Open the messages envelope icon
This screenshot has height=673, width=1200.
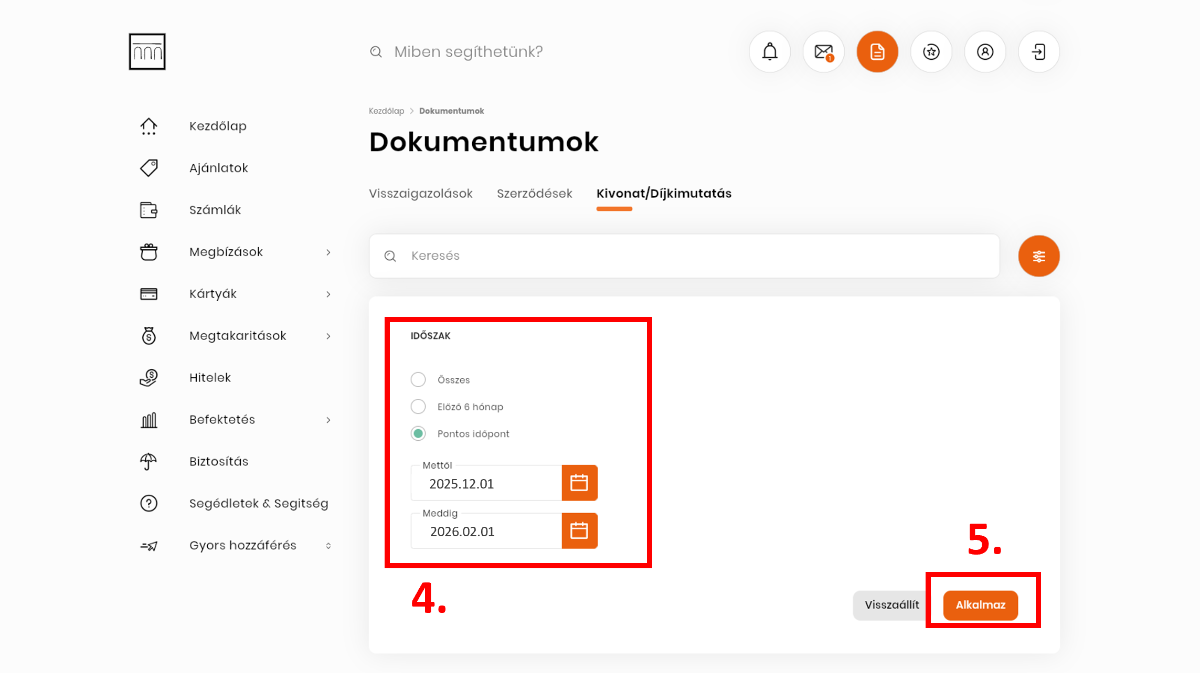click(x=824, y=52)
